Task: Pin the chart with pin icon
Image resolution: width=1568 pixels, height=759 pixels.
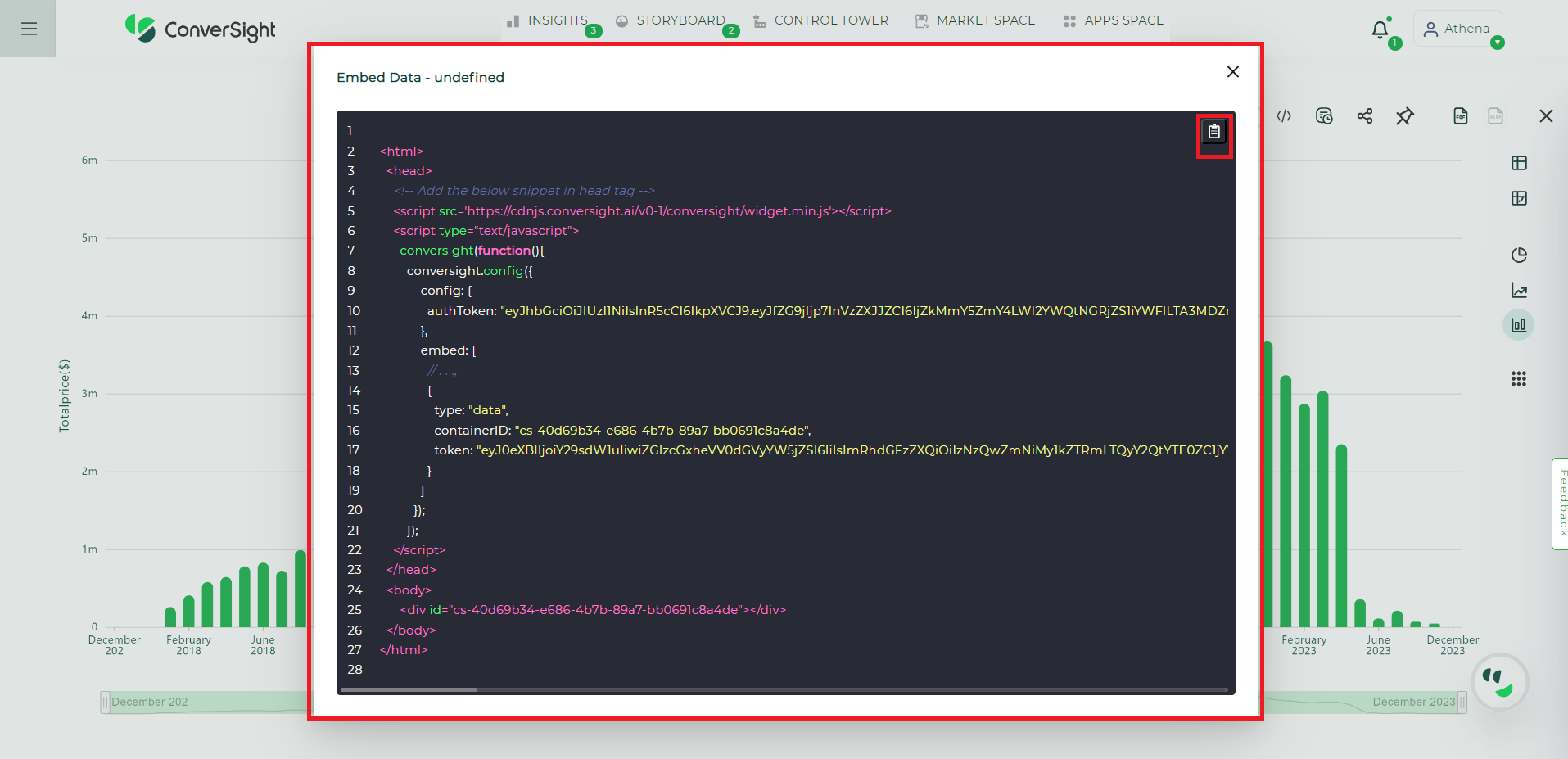Action: click(x=1405, y=116)
